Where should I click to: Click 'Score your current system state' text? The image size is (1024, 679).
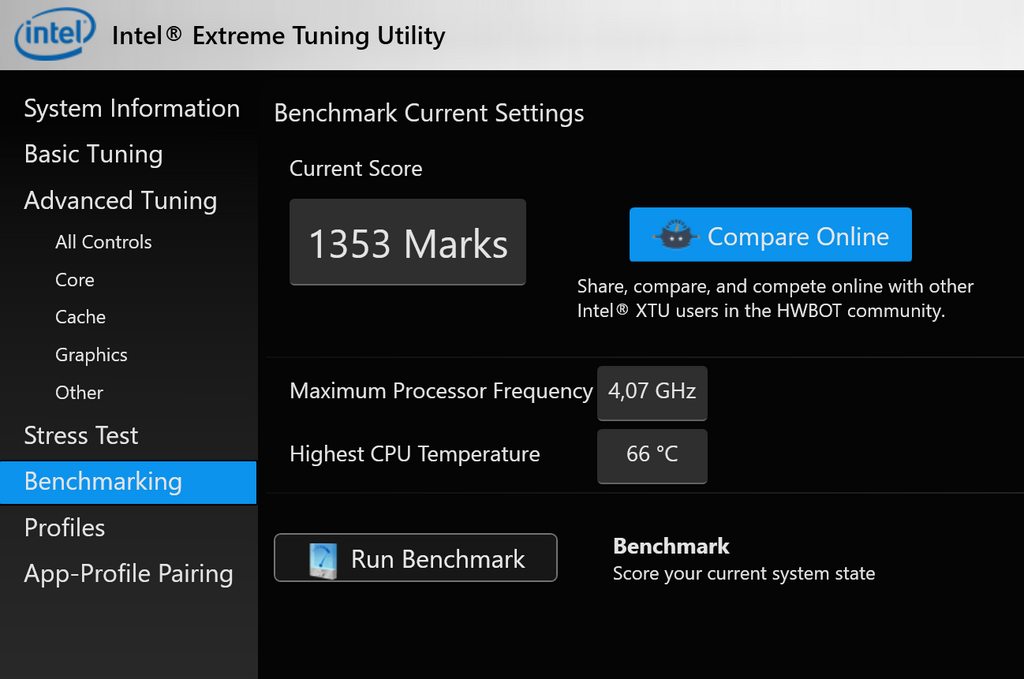coord(744,573)
